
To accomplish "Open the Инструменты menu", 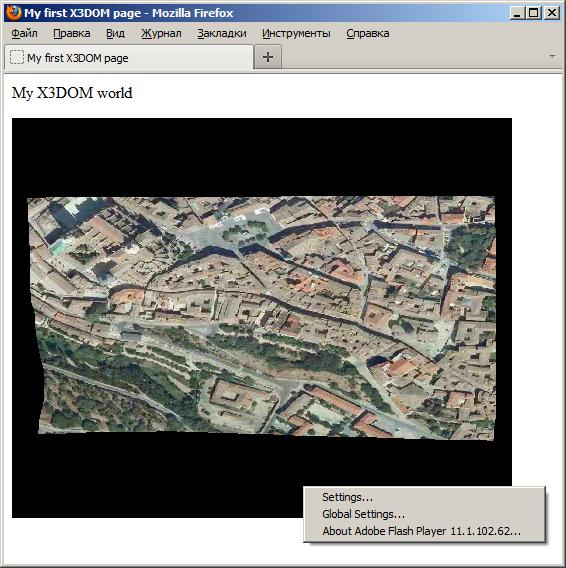I will click(296, 33).
